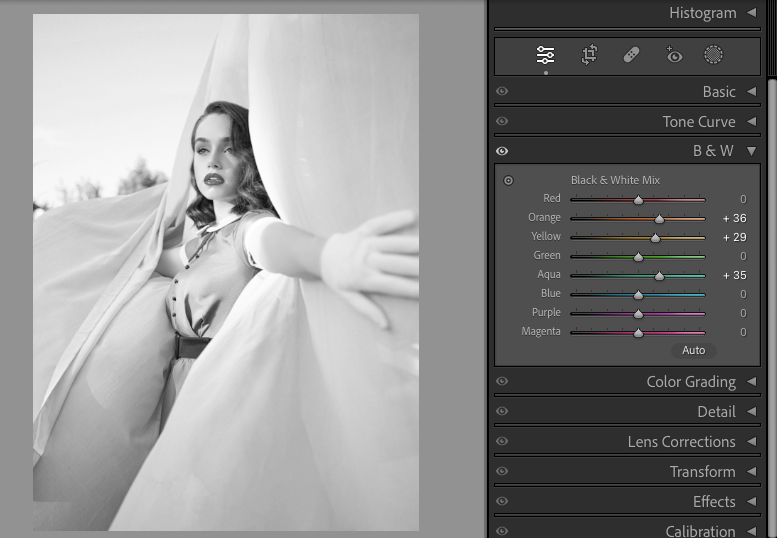The width and height of the screenshot is (777, 538).
Task: Click the Aqua value field +35
Action: click(733, 275)
